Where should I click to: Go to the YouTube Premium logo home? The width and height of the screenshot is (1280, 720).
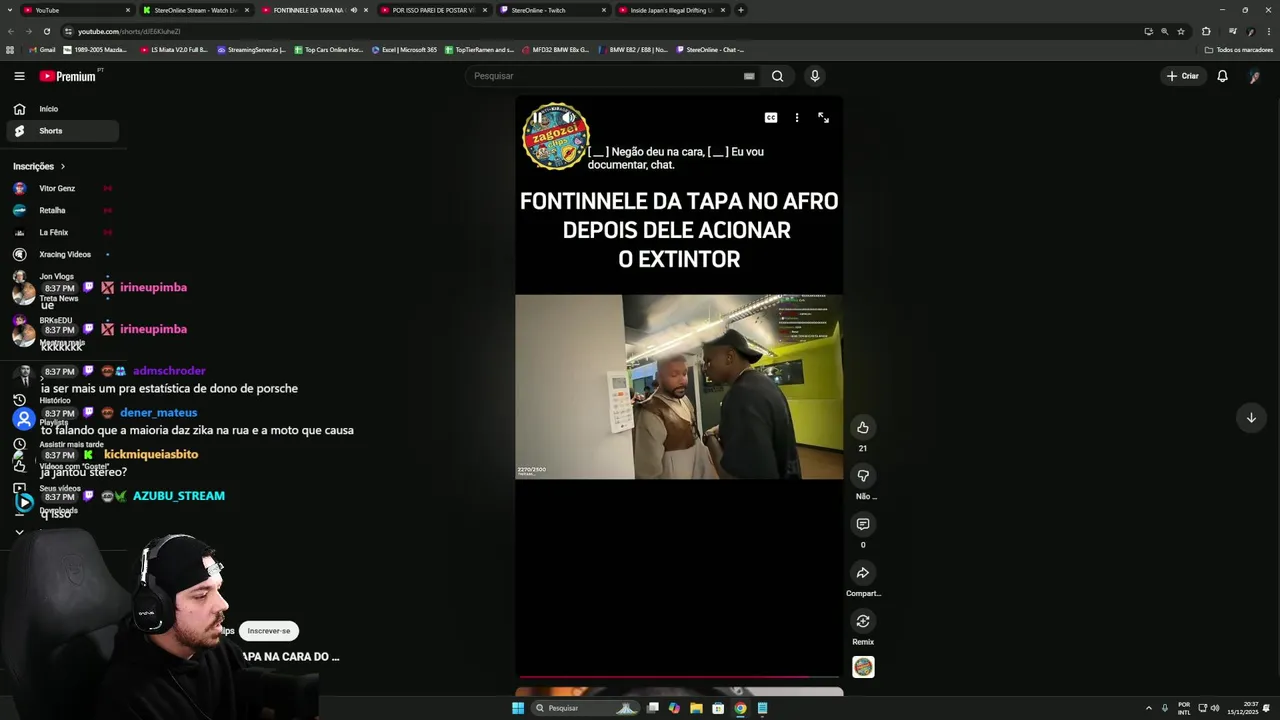click(68, 76)
